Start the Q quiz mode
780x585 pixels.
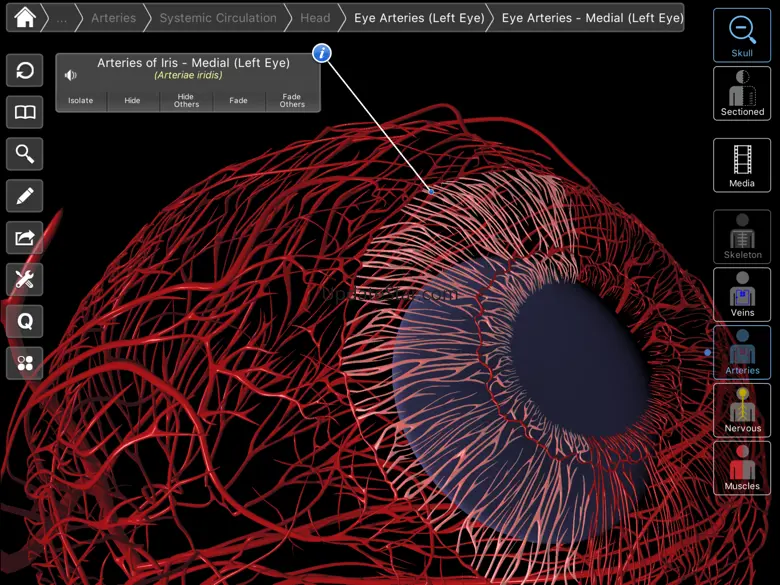(25, 321)
